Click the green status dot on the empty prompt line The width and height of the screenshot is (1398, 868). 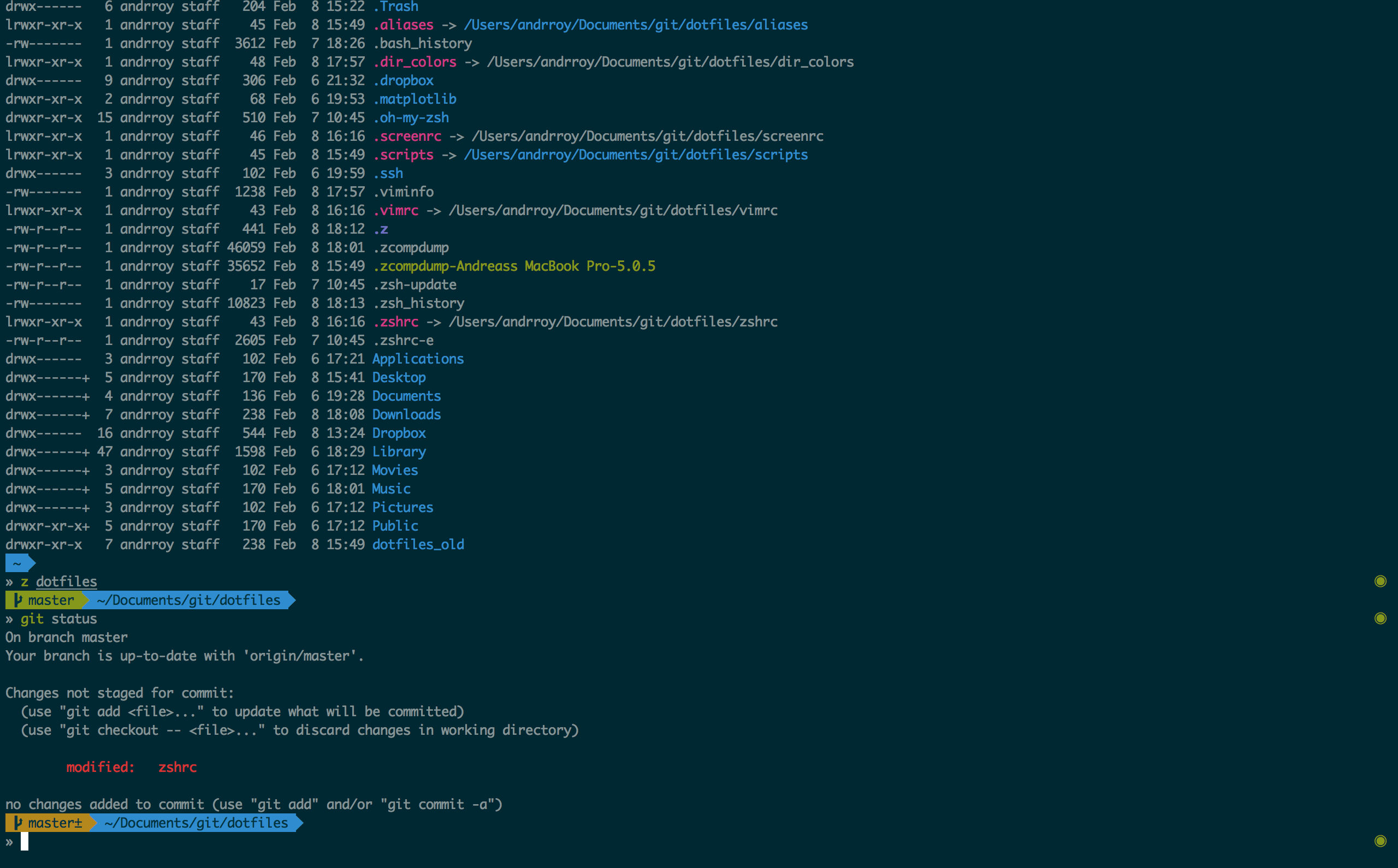tap(1380, 841)
